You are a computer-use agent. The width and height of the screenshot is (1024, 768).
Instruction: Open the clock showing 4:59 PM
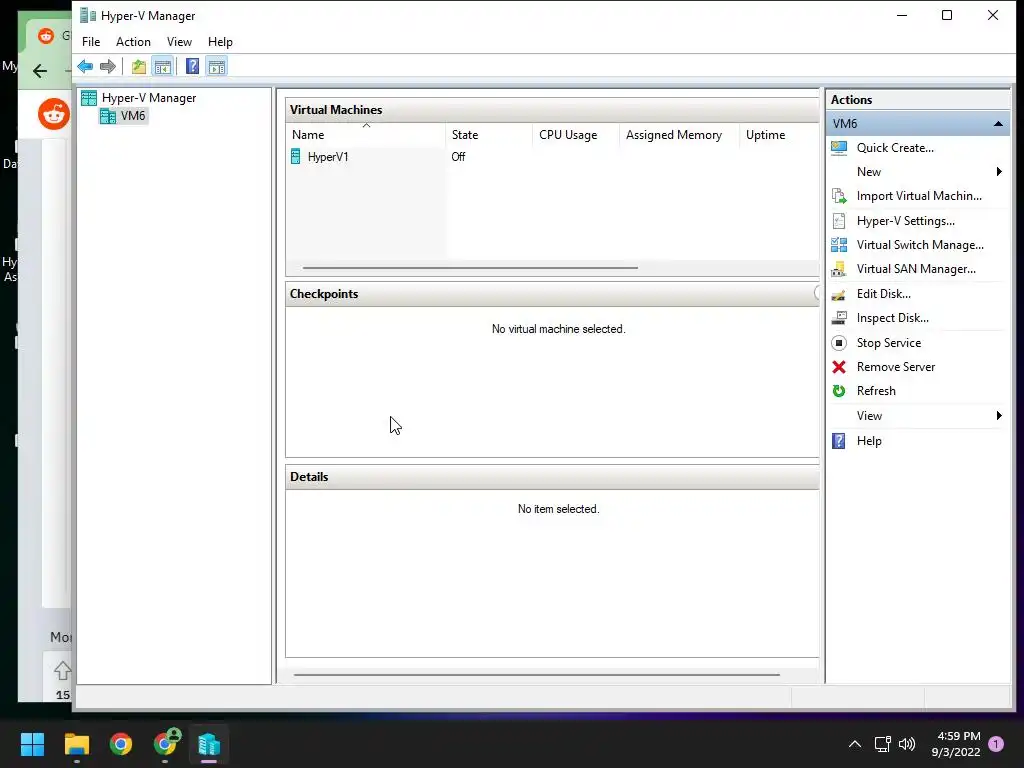point(956,744)
